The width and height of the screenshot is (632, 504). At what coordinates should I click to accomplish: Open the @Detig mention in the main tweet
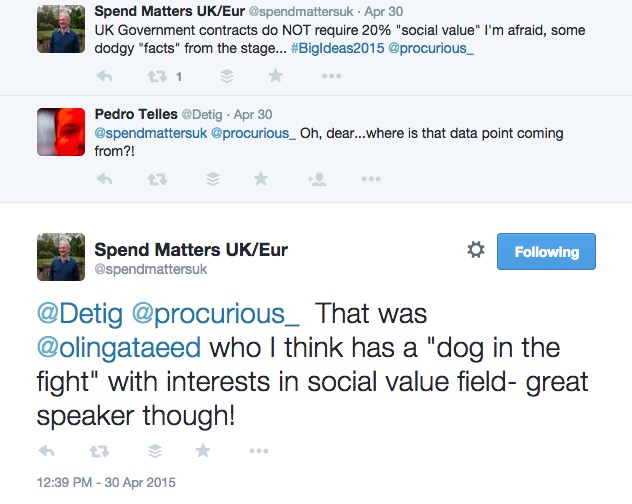click(x=80, y=313)
